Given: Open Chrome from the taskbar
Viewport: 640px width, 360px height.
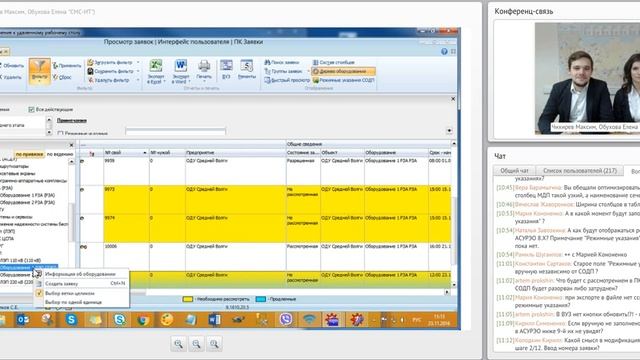Looking at the screenshot, I should click(143, 320).
